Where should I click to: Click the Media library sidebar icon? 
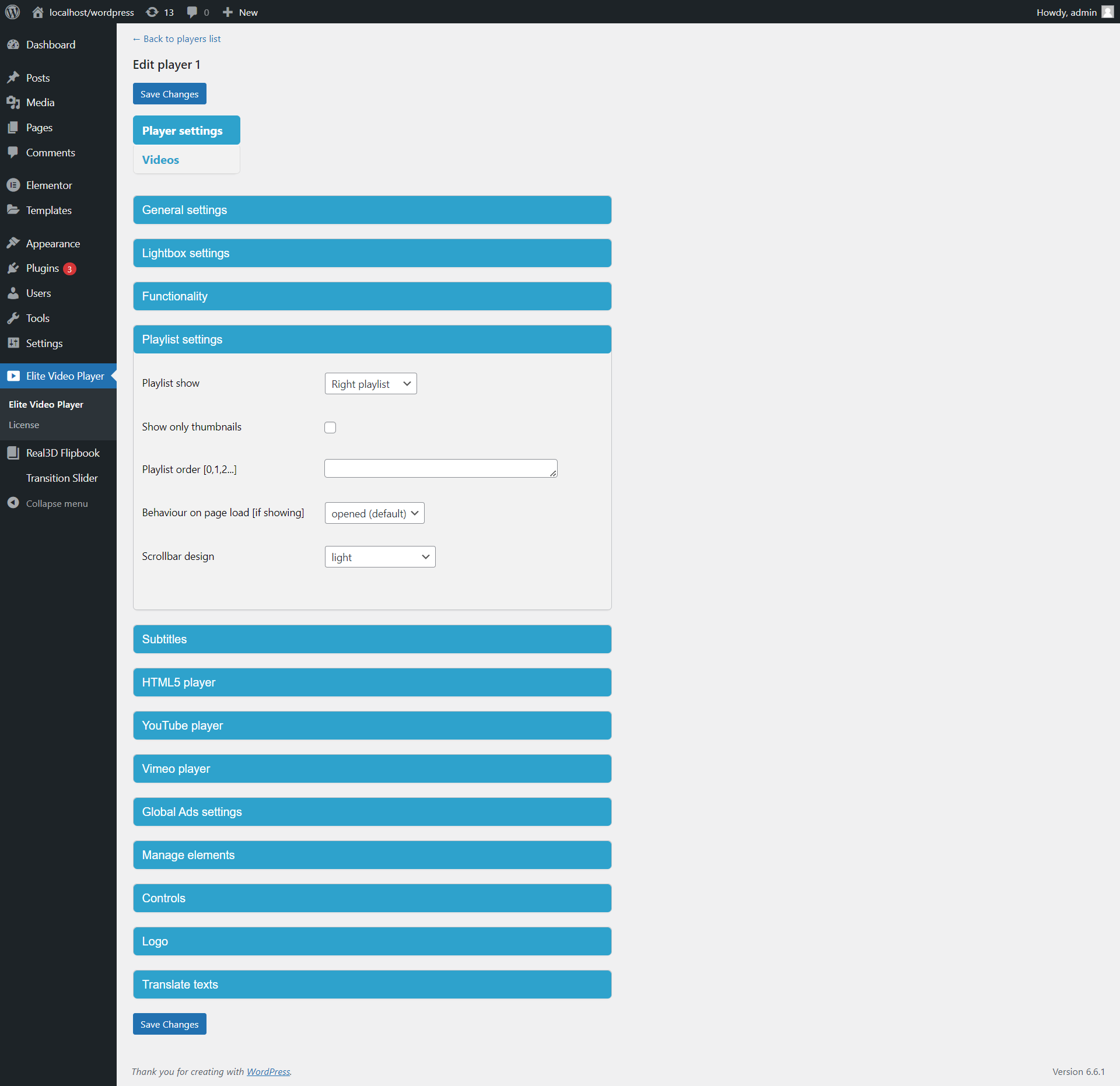[x=13, y=103]
